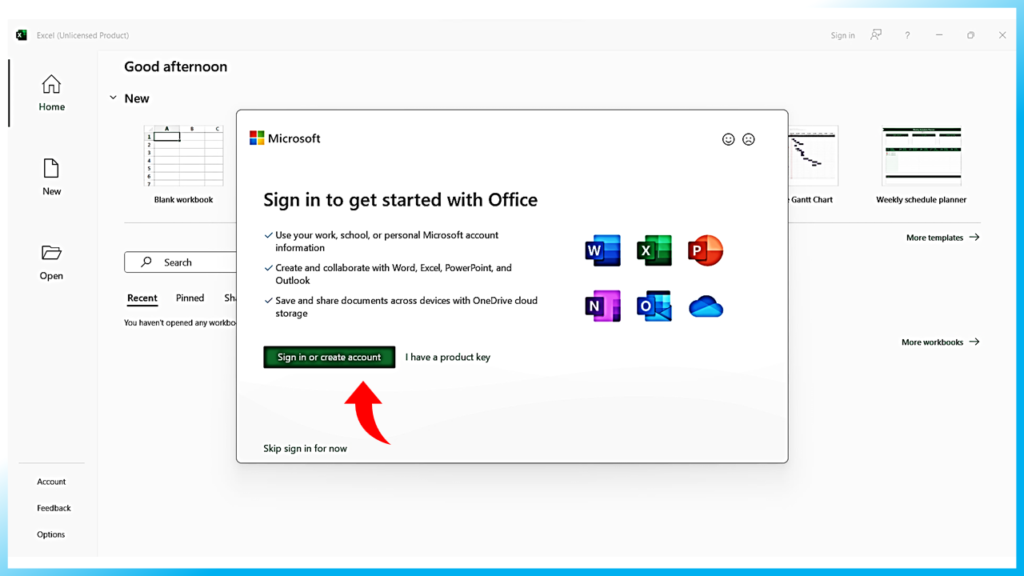Click the Excel app icon in dialog
Screen dimensions: 1024x576
tap(654, 251)
